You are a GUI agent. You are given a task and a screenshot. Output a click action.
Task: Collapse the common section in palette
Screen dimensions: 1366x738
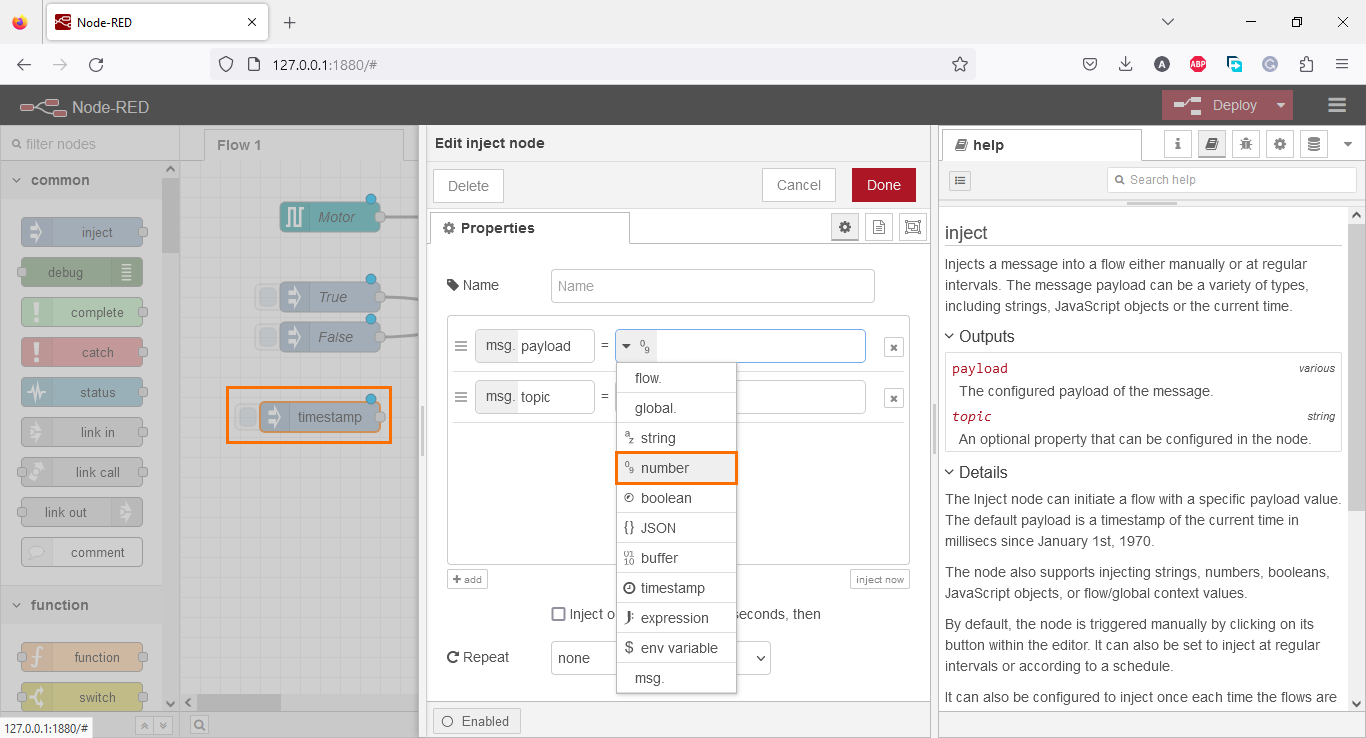pyautogui.click(x=15, y=180)
